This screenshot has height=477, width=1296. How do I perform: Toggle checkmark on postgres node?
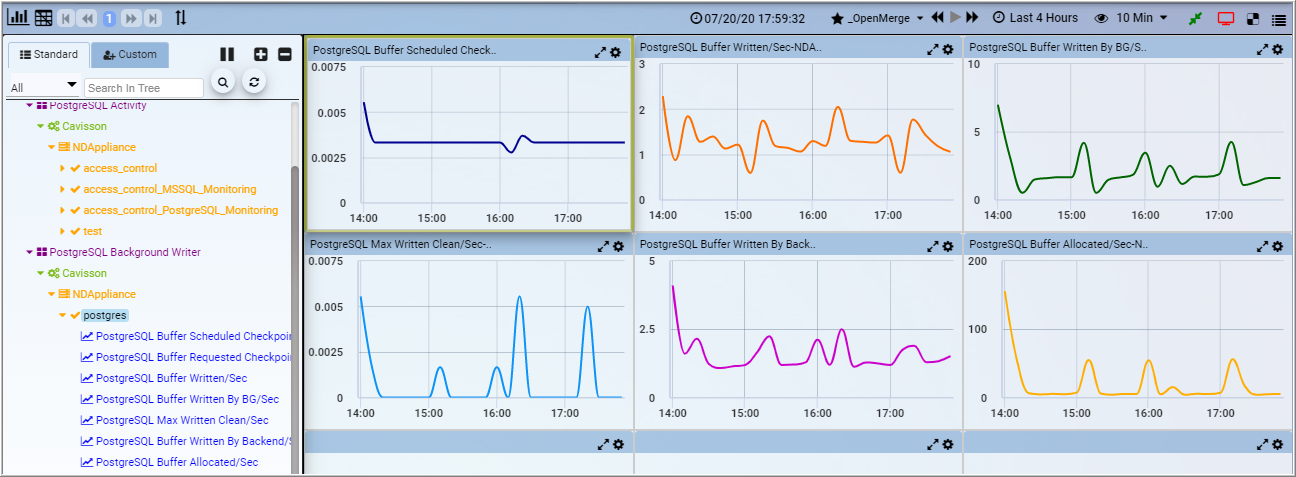[75, 315]
